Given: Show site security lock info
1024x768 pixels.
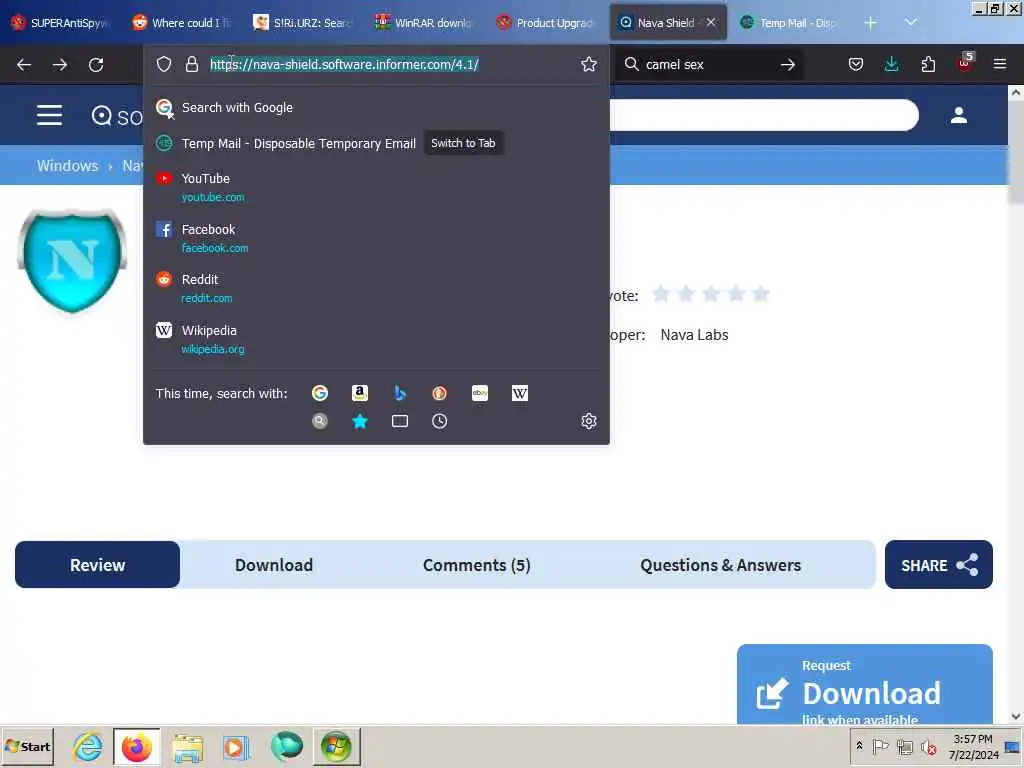Looking at the screenshot, I should [191, 64].
